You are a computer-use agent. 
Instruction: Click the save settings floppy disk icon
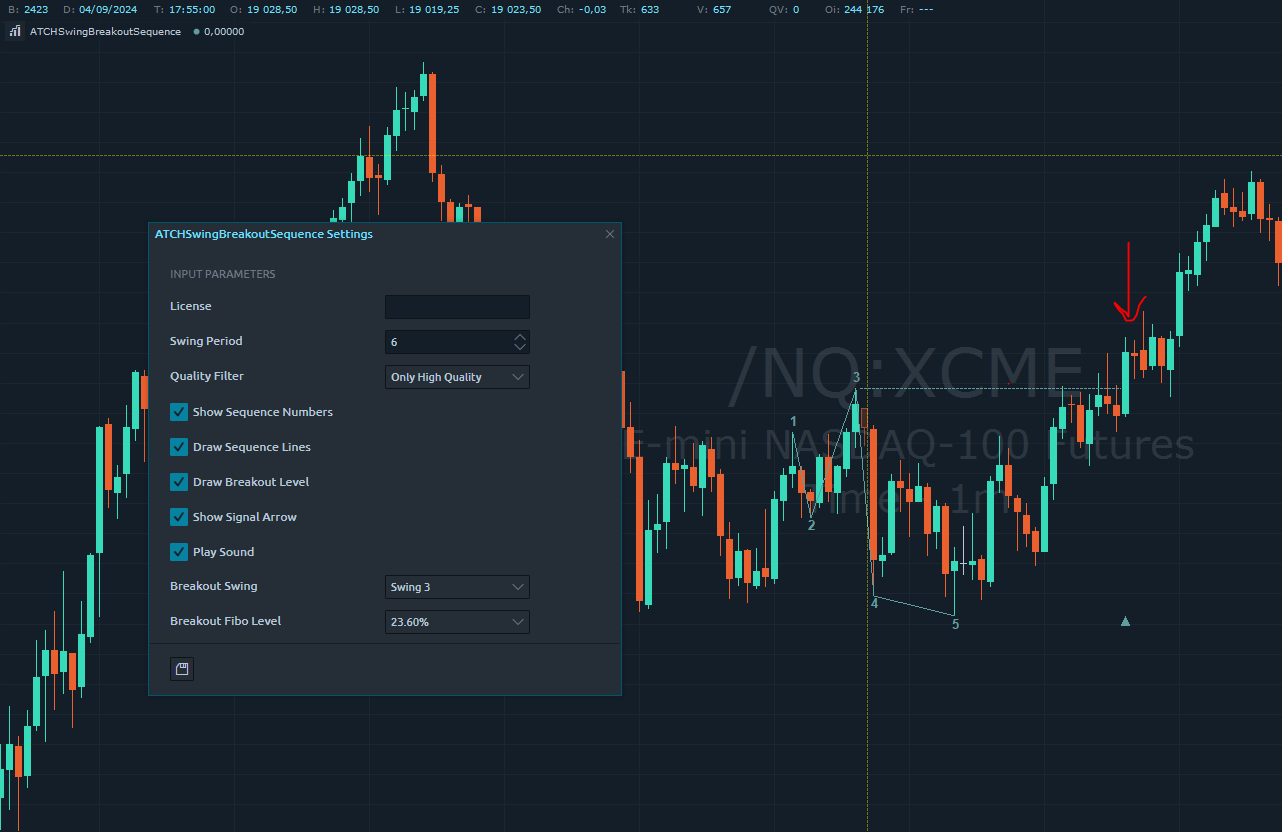click(182, 669)
